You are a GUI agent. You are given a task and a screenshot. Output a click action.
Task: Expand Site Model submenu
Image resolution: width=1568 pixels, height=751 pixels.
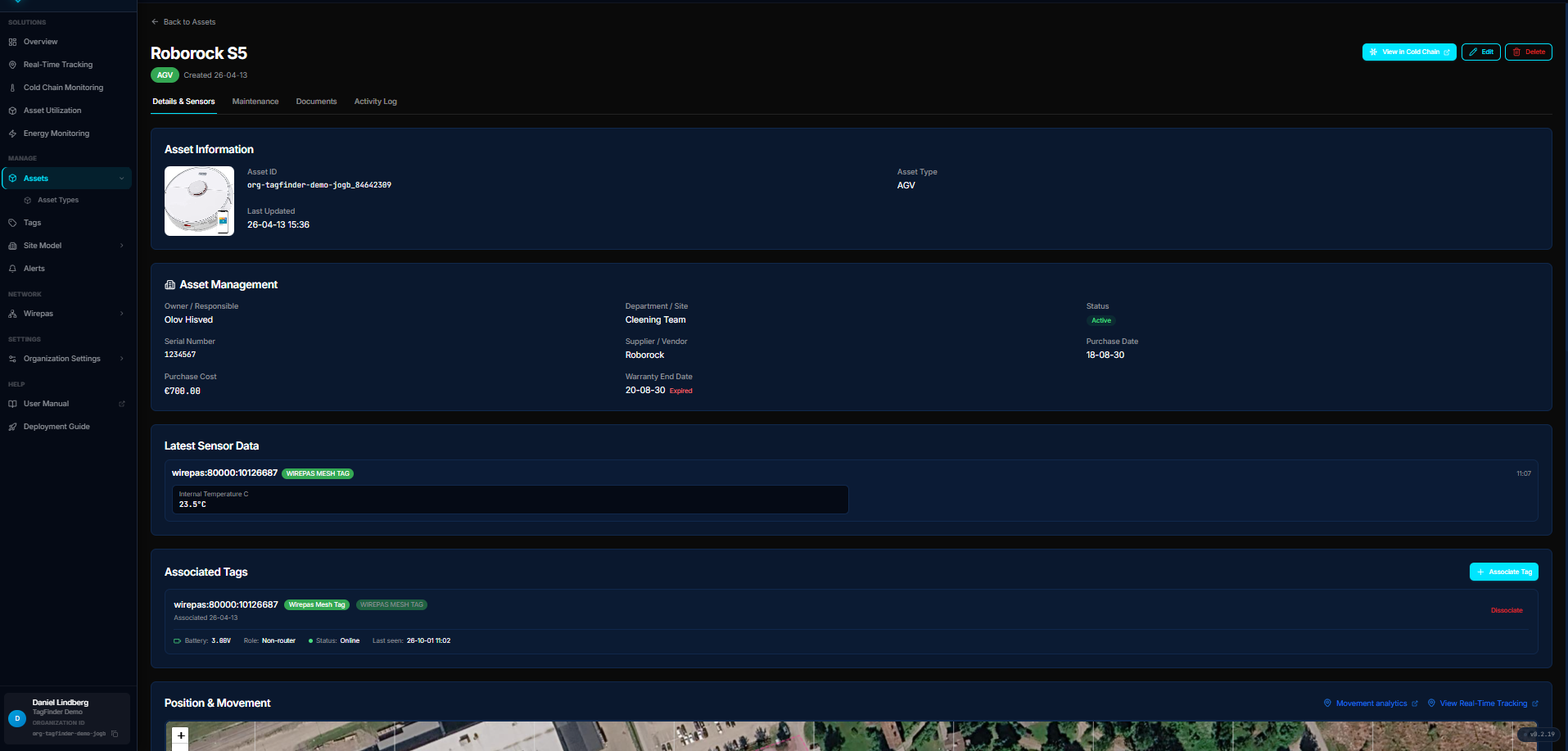point(122,246)
